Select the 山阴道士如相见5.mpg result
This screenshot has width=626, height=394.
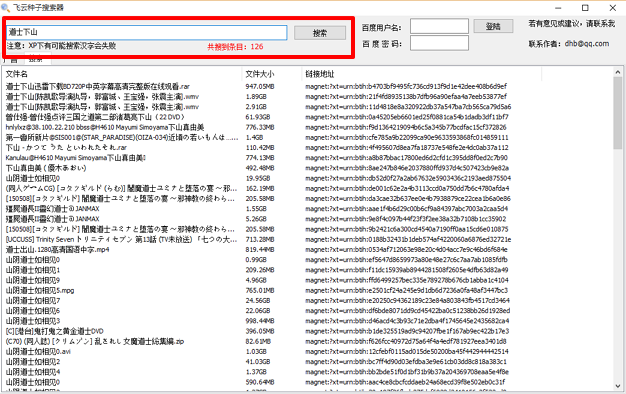pyautogui.click(x=307, y=290)
